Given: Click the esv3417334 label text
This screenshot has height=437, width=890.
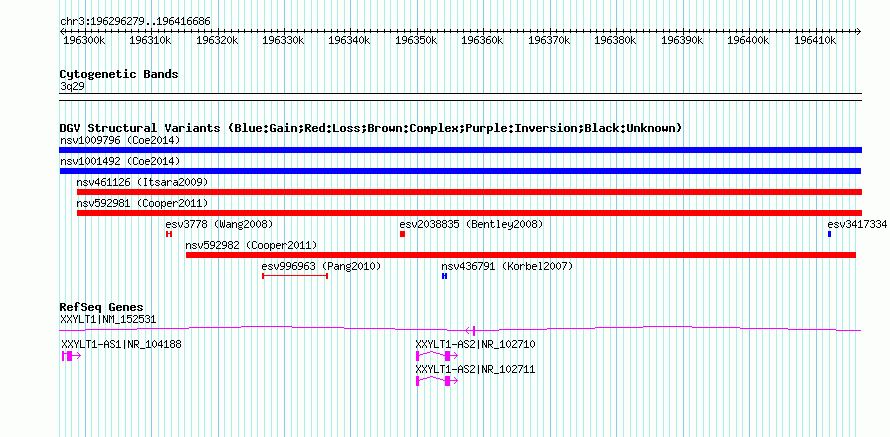Looking at the screenshot, I should (x=857, y=224).
